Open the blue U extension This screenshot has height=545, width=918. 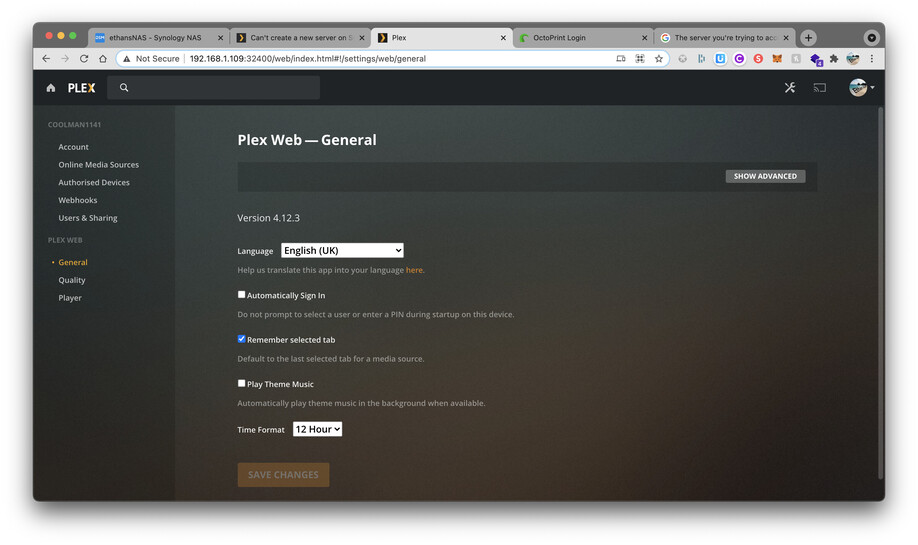(x=720, y=59)
